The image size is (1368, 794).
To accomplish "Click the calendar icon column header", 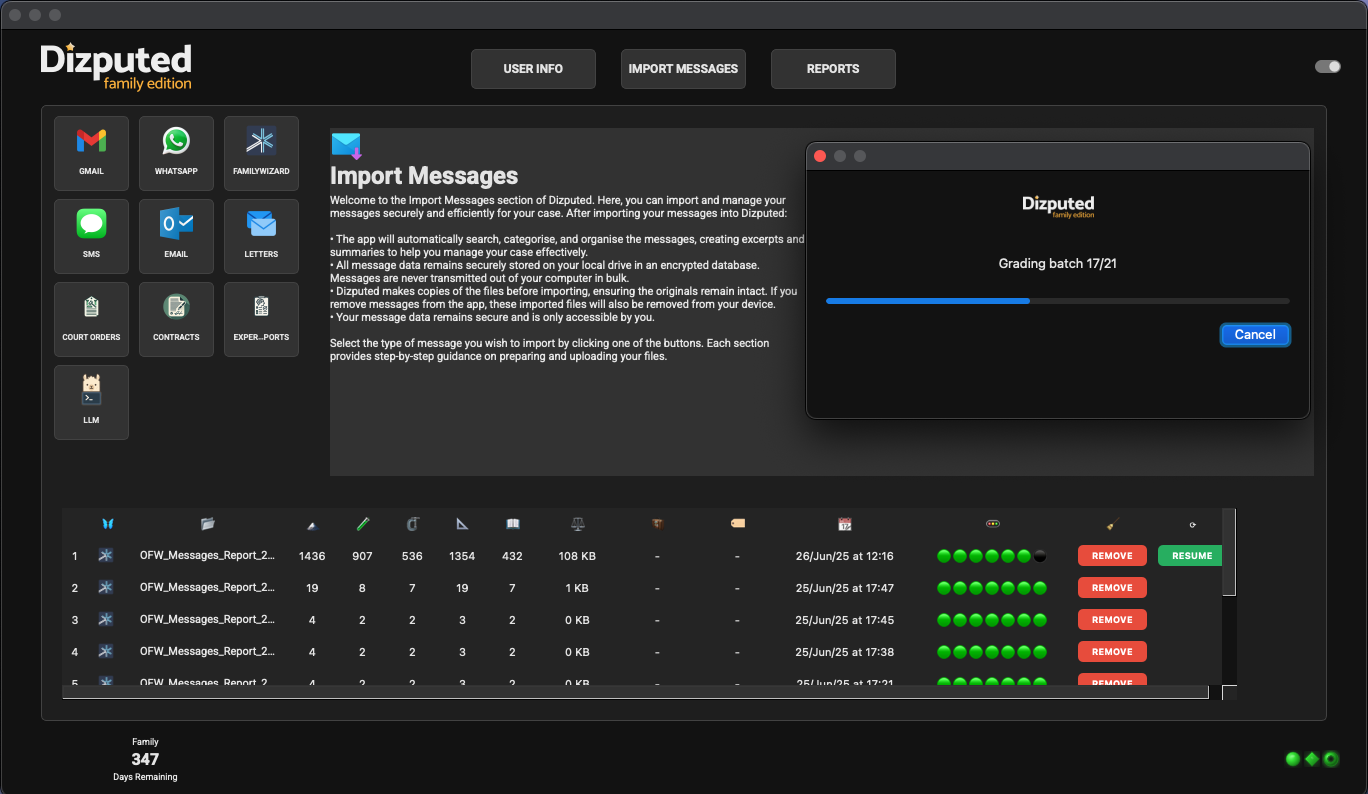I will point(845,523).
